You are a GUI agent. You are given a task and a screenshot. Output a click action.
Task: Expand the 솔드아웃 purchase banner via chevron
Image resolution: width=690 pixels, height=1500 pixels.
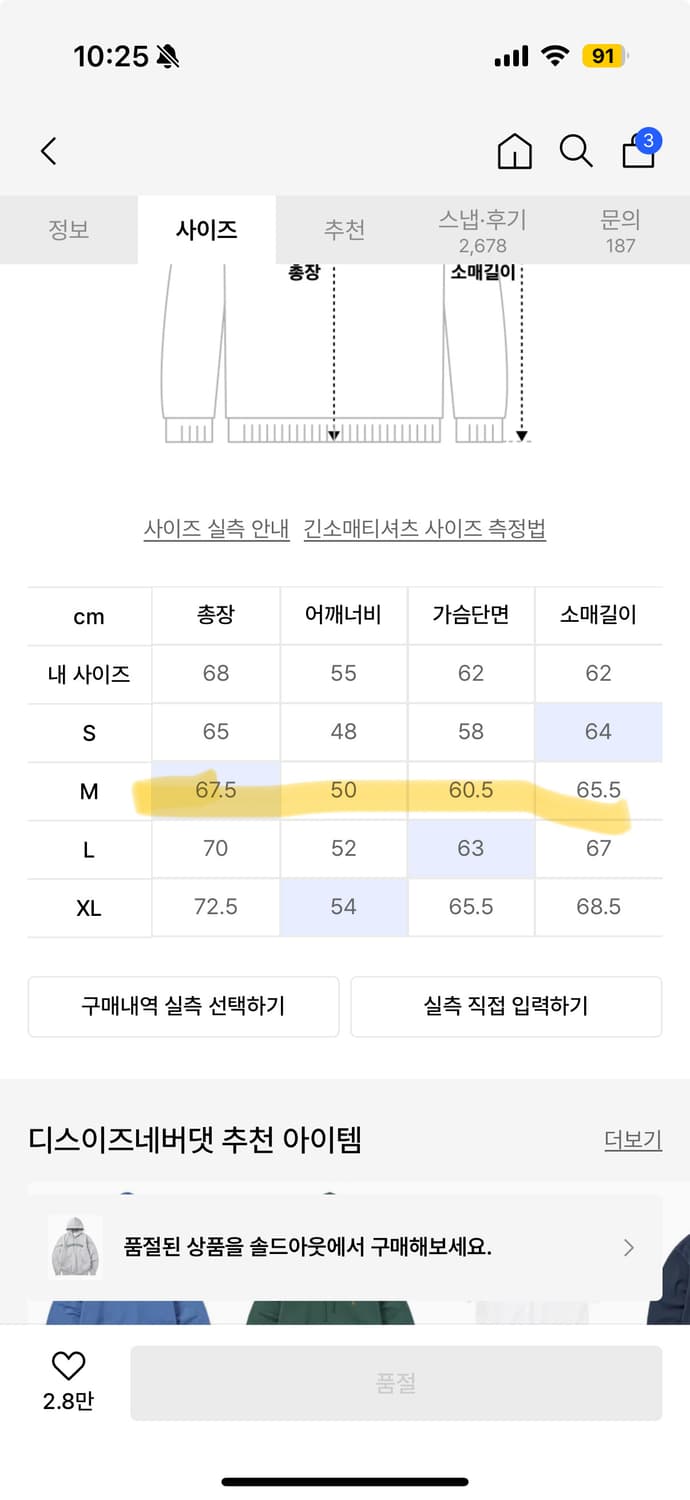pos(628,1248)
